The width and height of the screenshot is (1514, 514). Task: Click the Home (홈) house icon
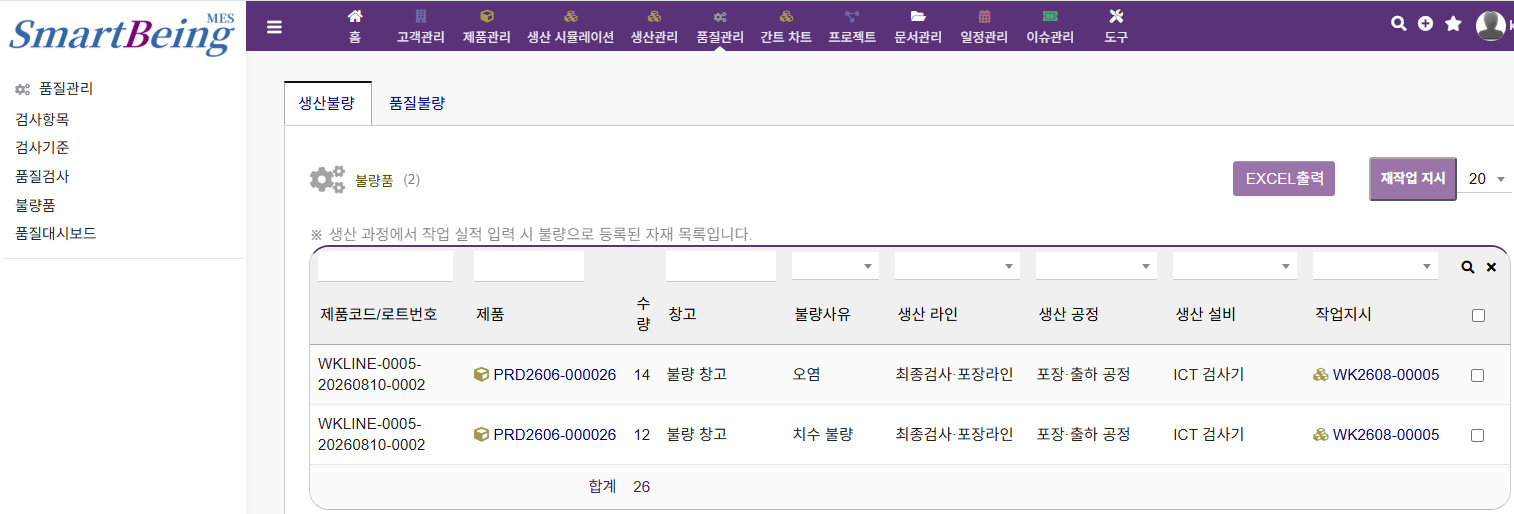pos(355,16)
